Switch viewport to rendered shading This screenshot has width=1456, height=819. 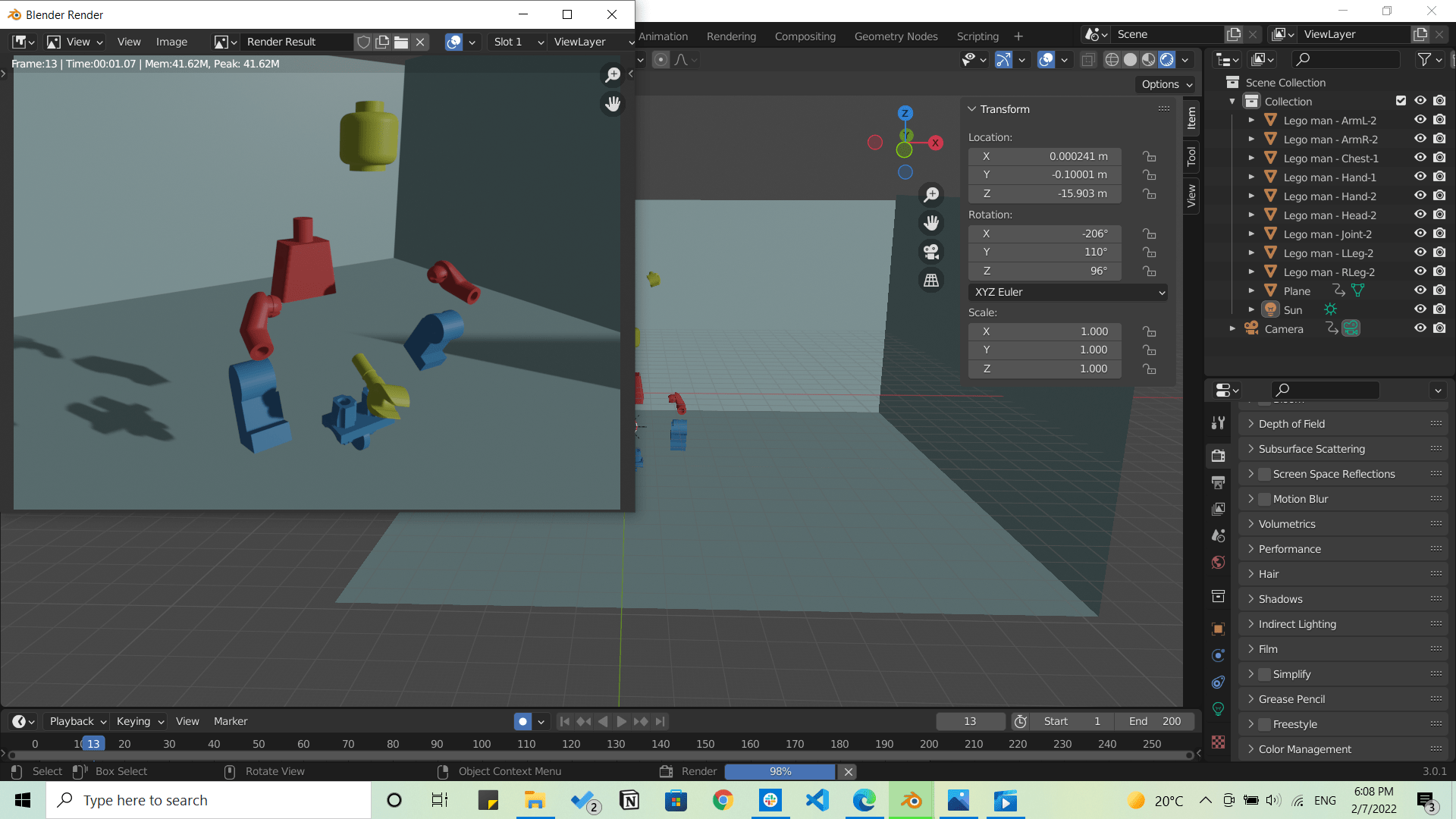[1167, 60]
